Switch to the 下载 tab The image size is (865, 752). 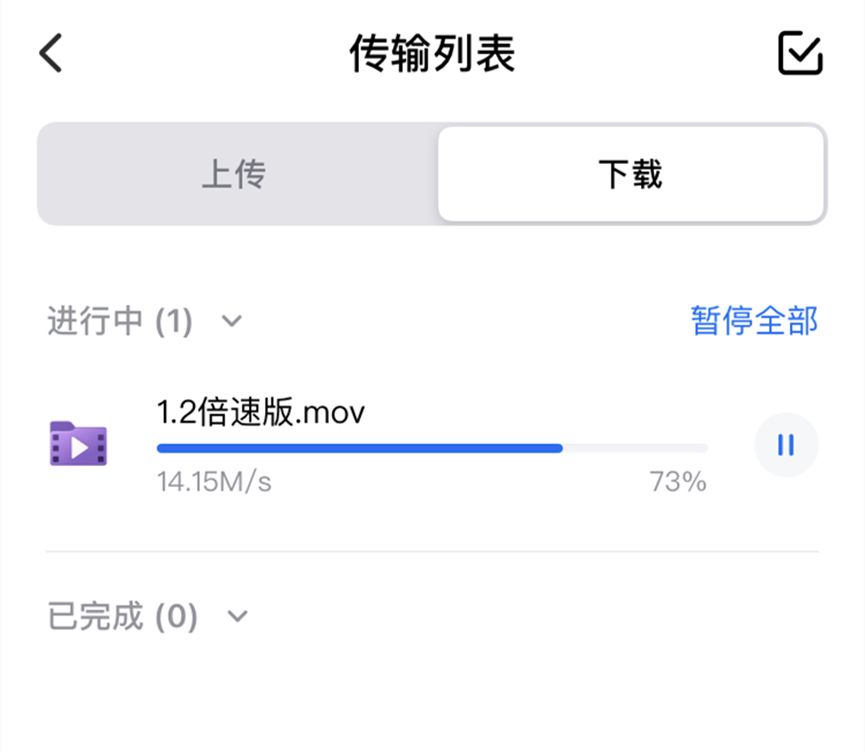tap(630, 172)
